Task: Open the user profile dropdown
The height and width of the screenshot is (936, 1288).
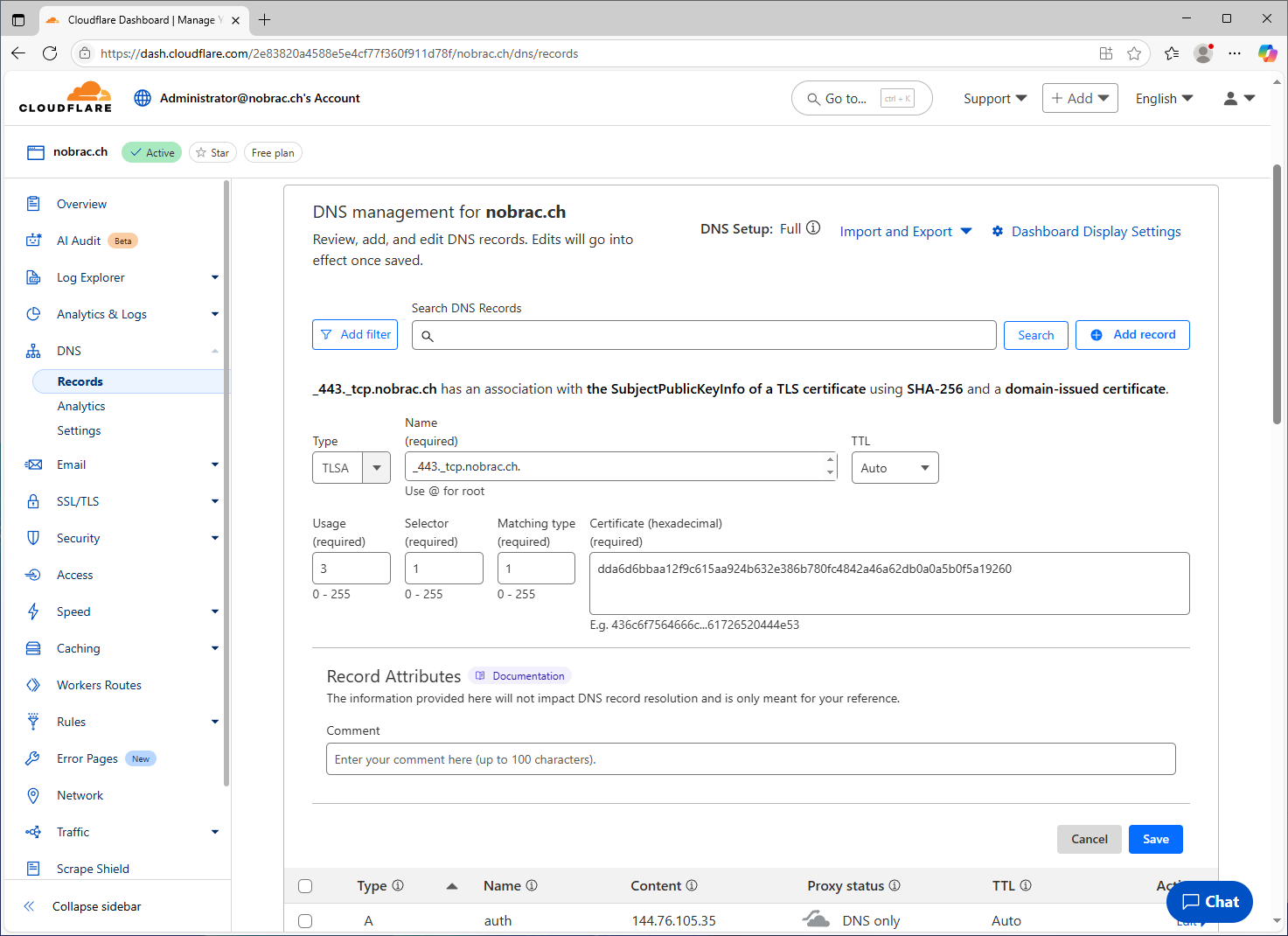Action: point(1239,98)
